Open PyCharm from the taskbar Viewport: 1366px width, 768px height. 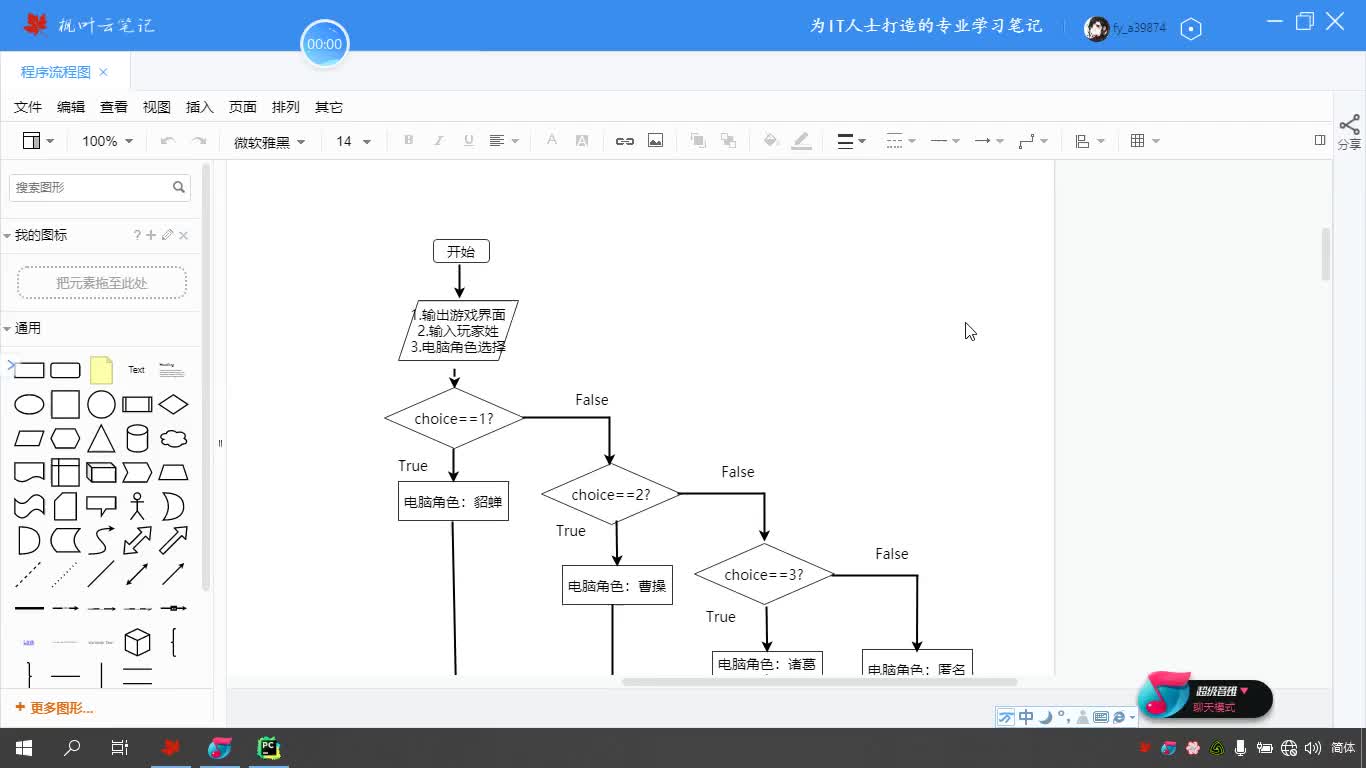coord(268,748)
